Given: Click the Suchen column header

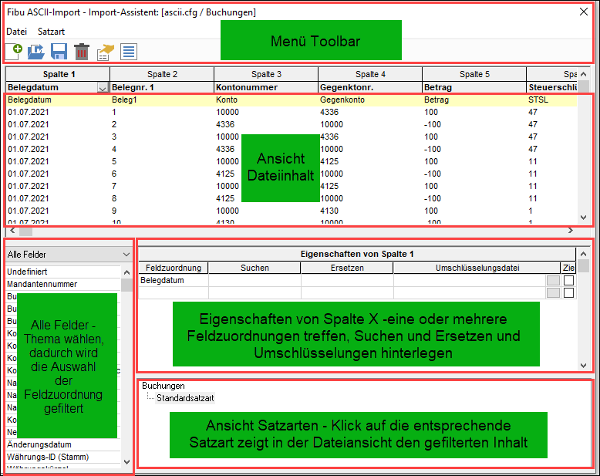Looking at the screenshot, I should [x=254, y=268].
